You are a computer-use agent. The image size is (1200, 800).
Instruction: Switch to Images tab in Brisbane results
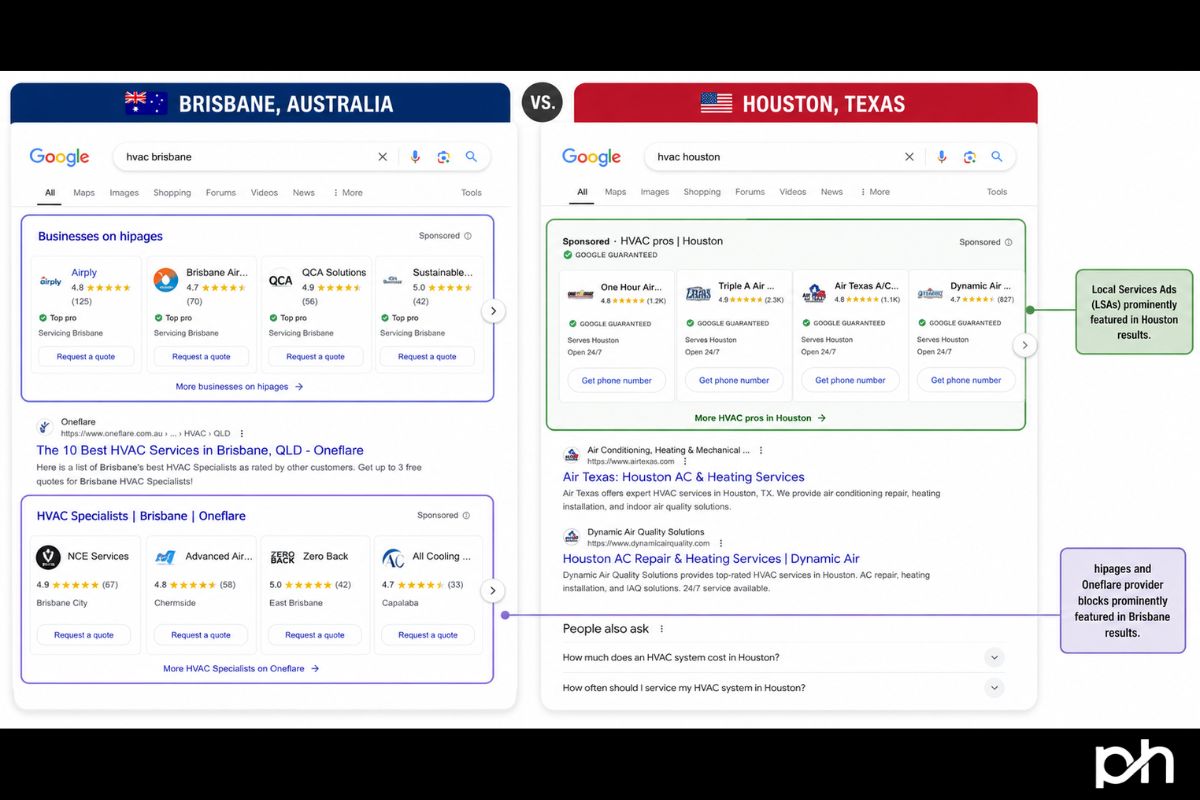[124, 193]
